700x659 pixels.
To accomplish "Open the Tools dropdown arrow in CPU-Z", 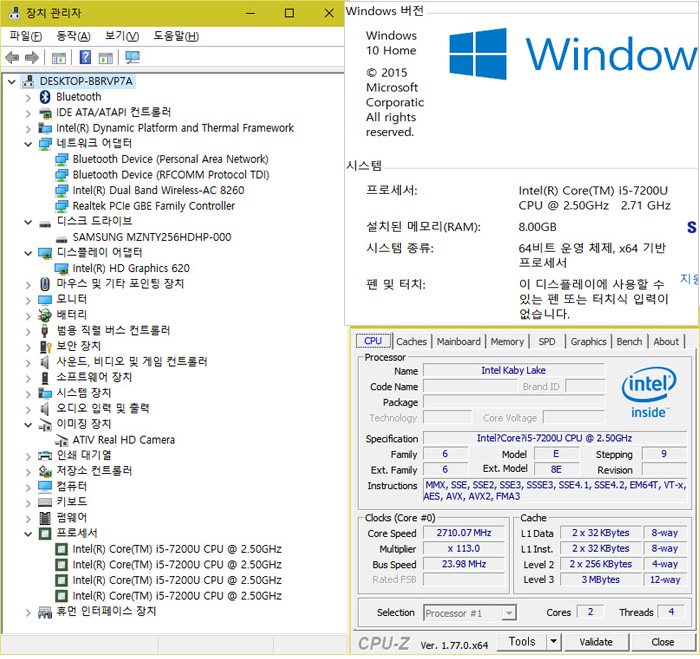I will [x=554, y=642].
